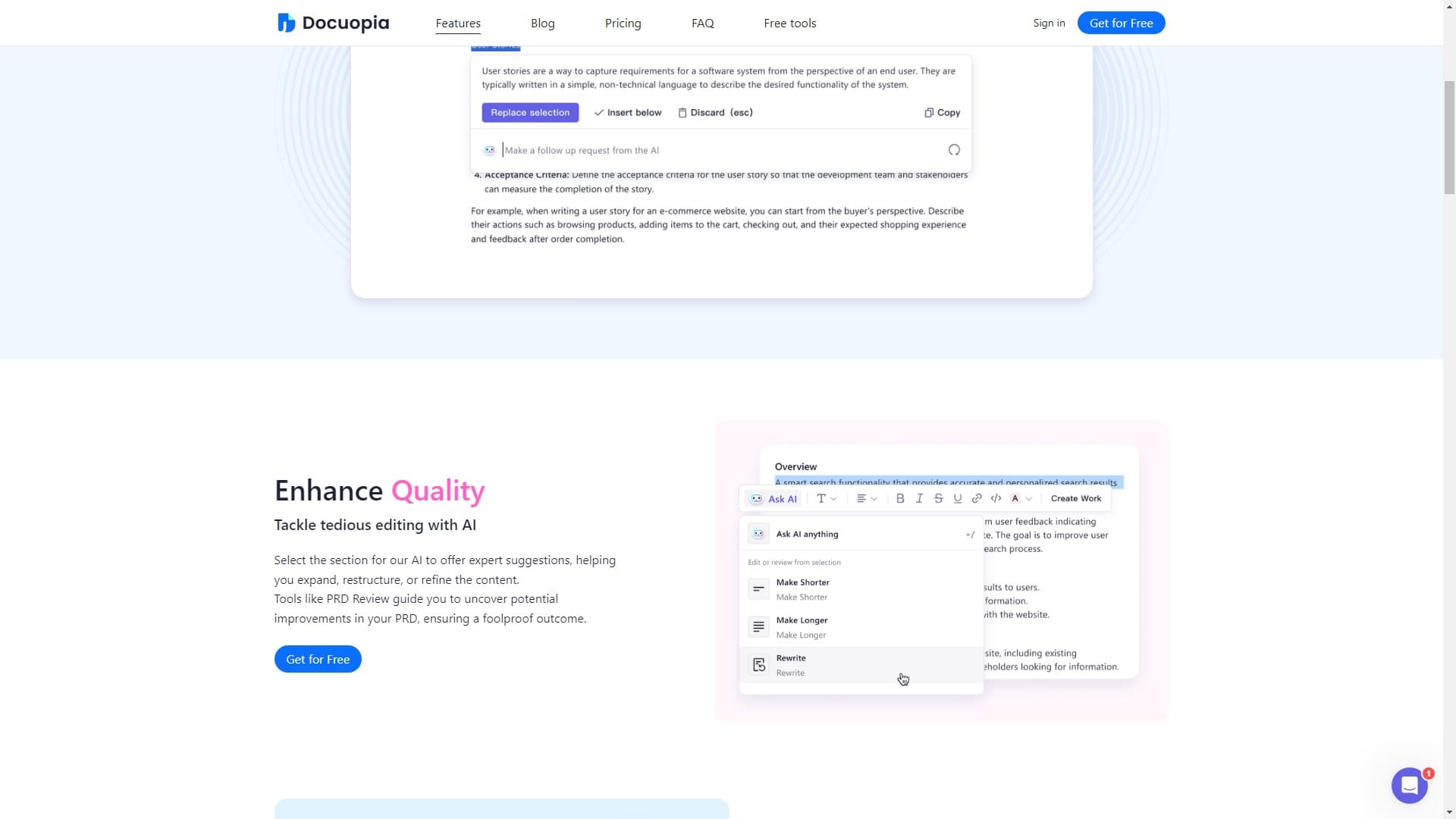Open the Blog nav item
Viewport: 1456px width, 819px height.
click(x=543, y=23)
